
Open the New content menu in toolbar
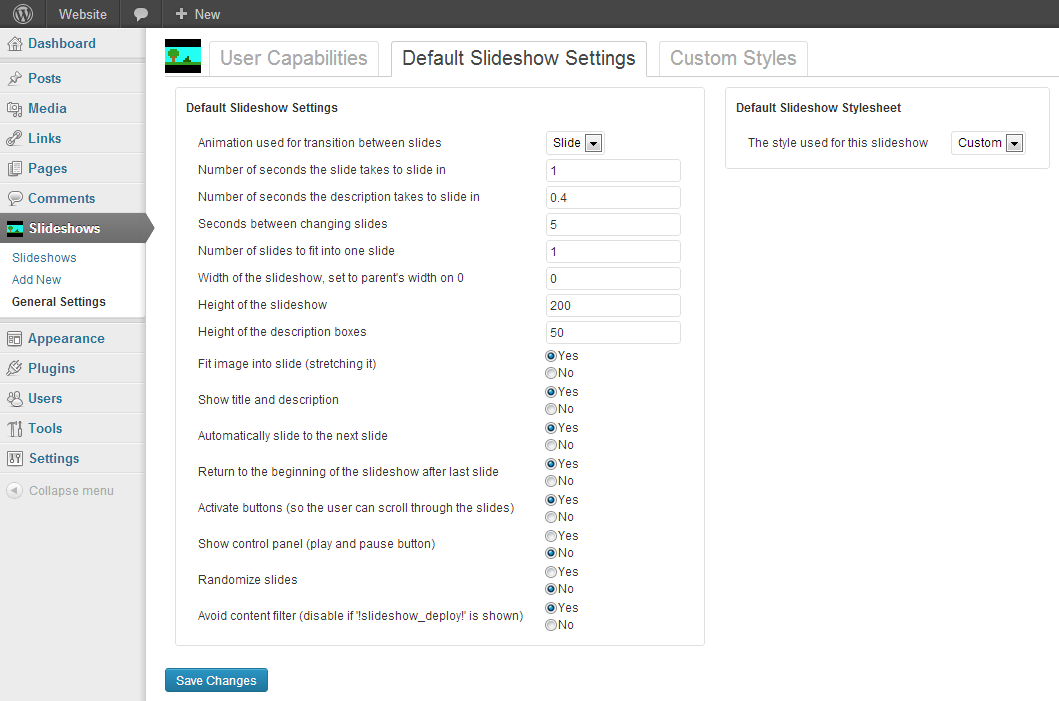[x=197, y=14]
